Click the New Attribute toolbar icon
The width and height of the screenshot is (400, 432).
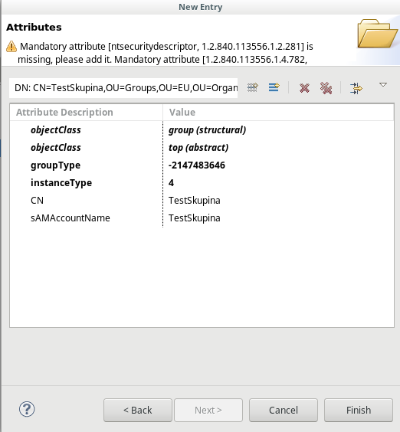coord(252,88)
